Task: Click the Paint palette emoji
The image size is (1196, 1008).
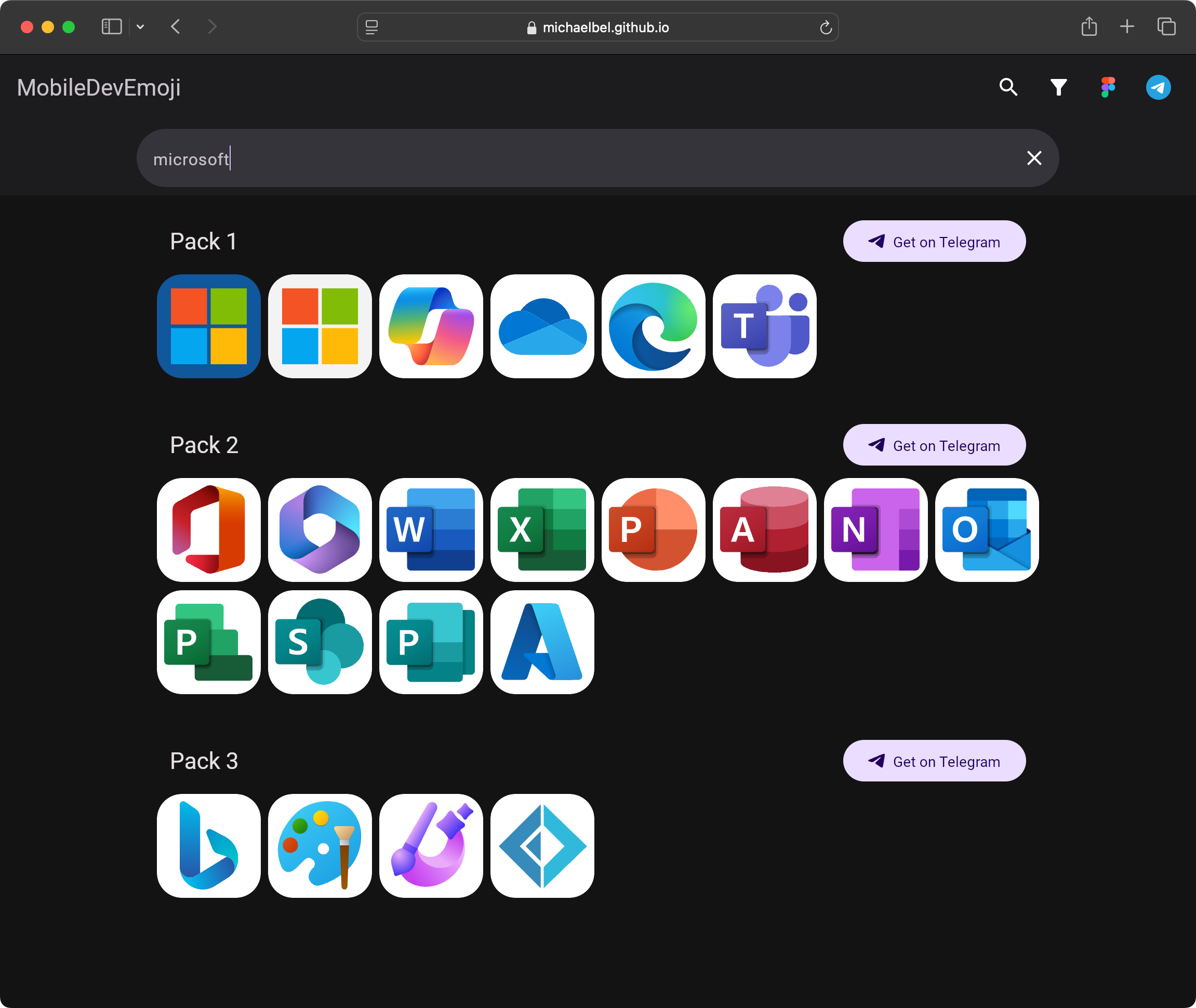Action: (x=320, y=846)
